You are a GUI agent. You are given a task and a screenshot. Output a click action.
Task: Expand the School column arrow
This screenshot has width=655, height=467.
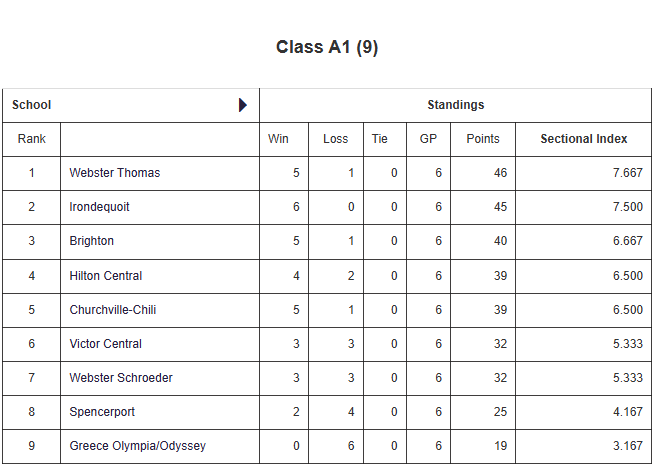(243, 105)
